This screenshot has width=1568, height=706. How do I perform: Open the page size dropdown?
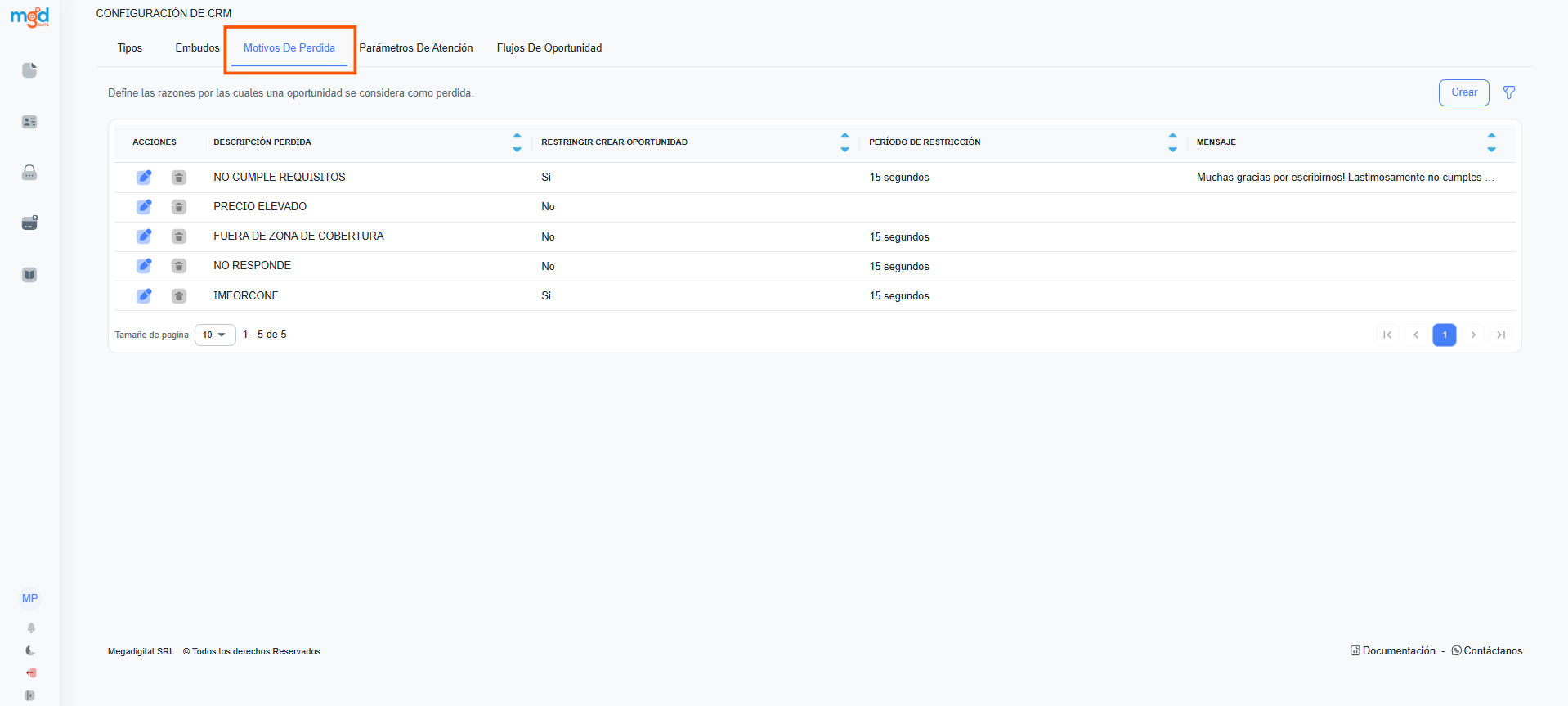215,335
